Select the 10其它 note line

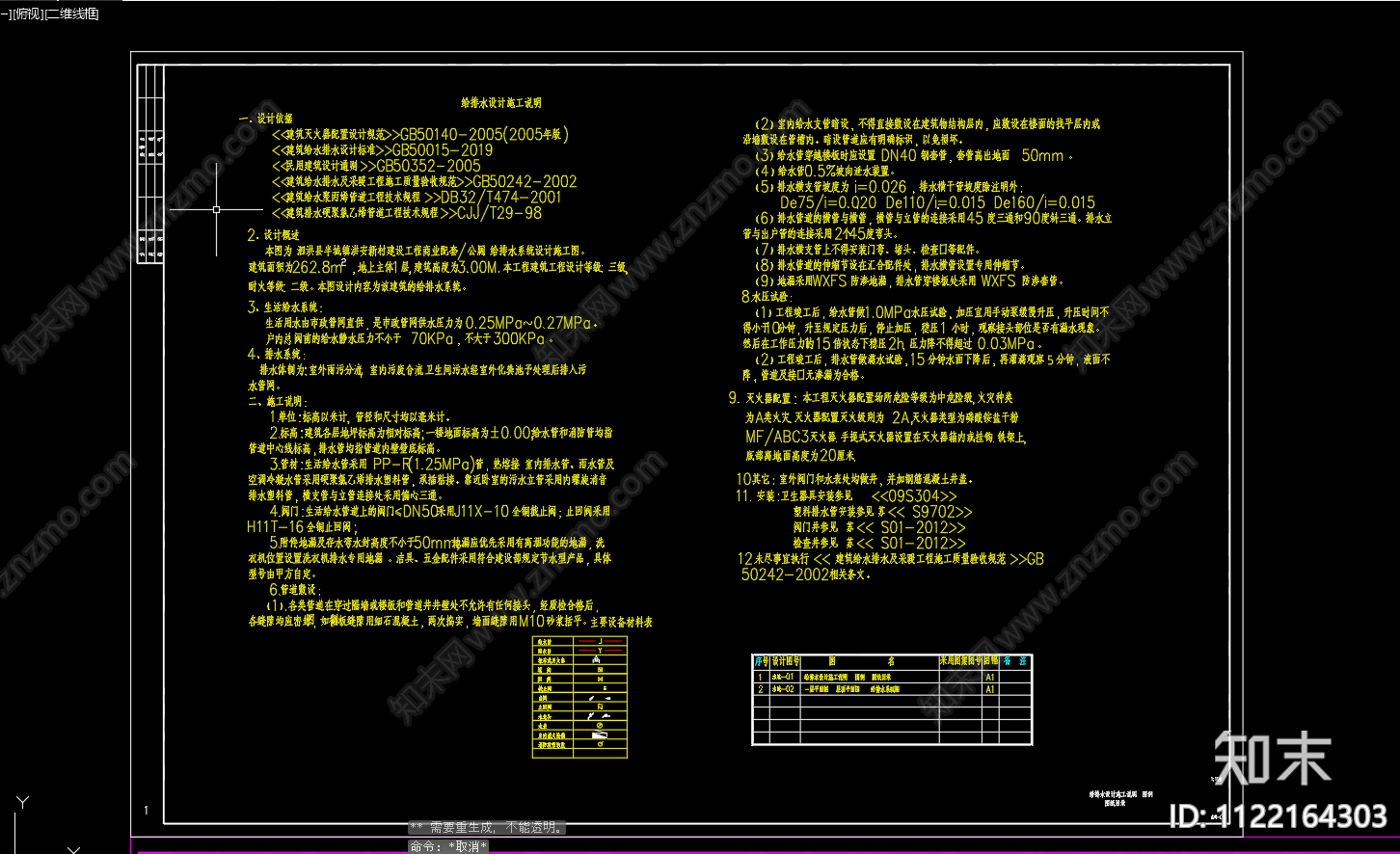(855, 479)
